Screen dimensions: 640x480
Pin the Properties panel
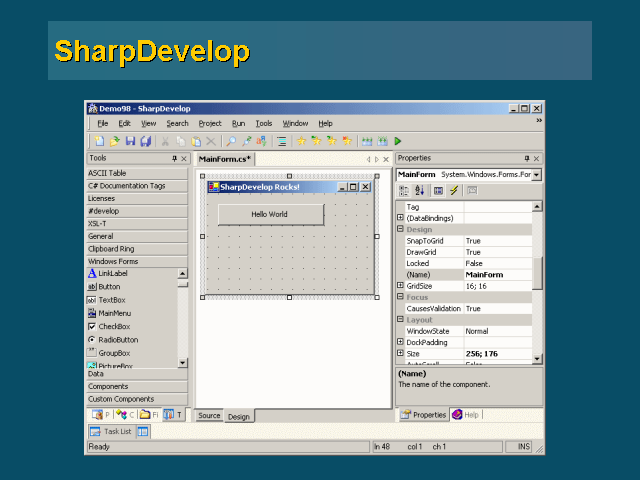[x=527, y=158]
